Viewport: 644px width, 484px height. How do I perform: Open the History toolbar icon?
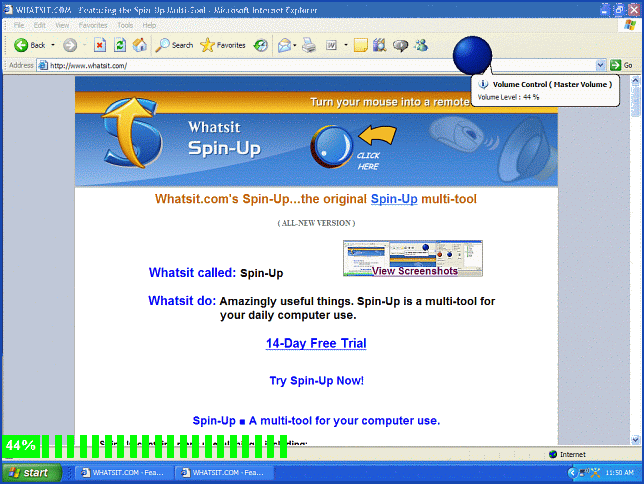click(260, 45)
